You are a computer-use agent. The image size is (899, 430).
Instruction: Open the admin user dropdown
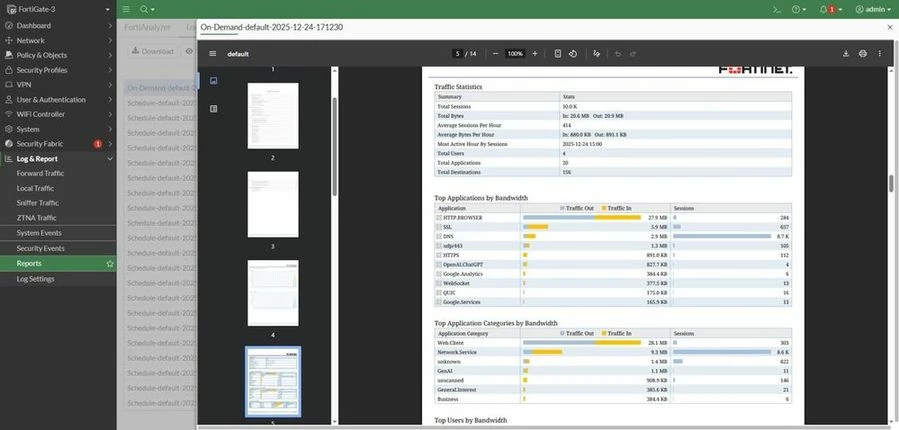(x=873, y=9)
